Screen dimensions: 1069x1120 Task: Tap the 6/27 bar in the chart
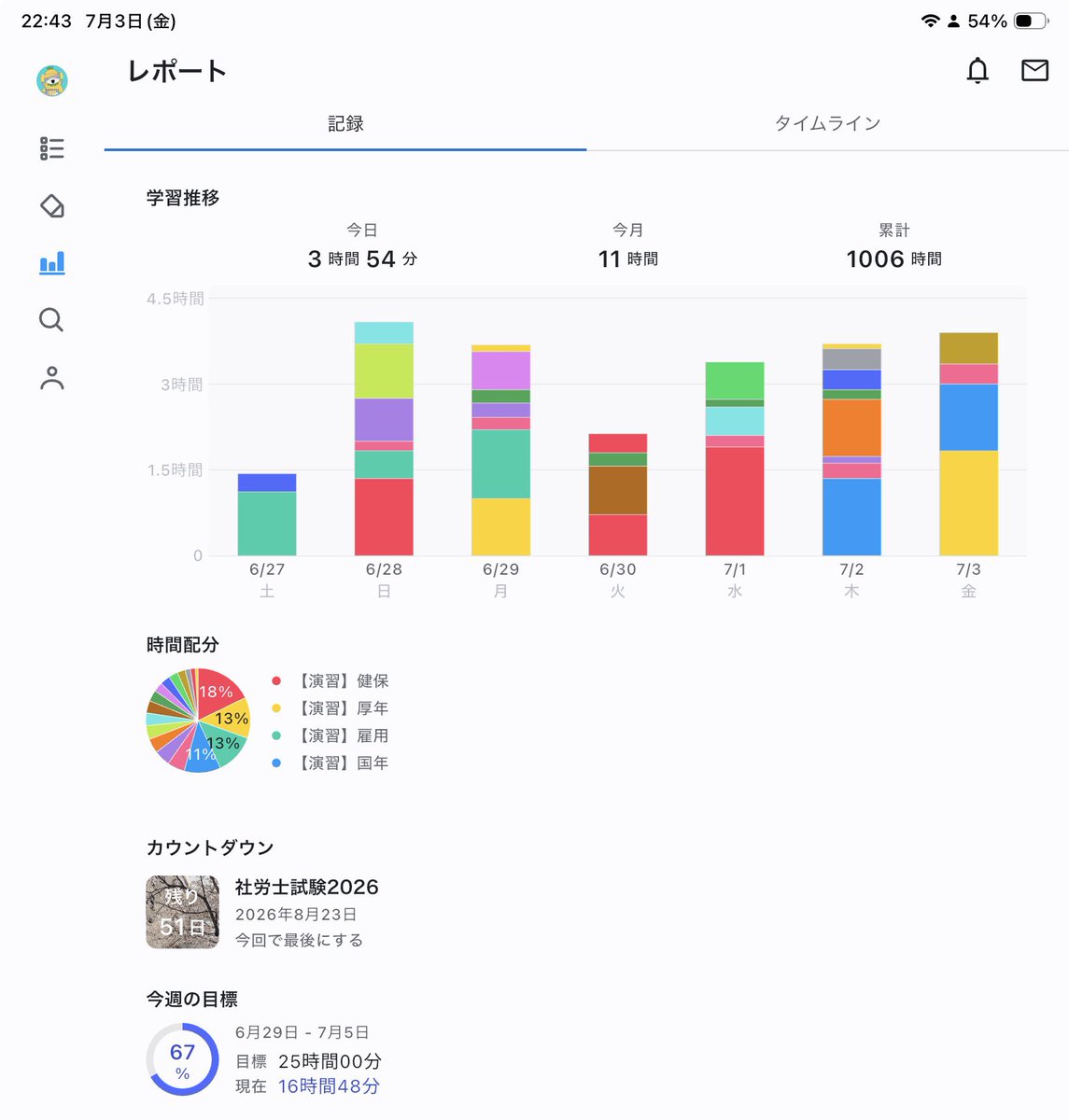(x=267, y=514)
